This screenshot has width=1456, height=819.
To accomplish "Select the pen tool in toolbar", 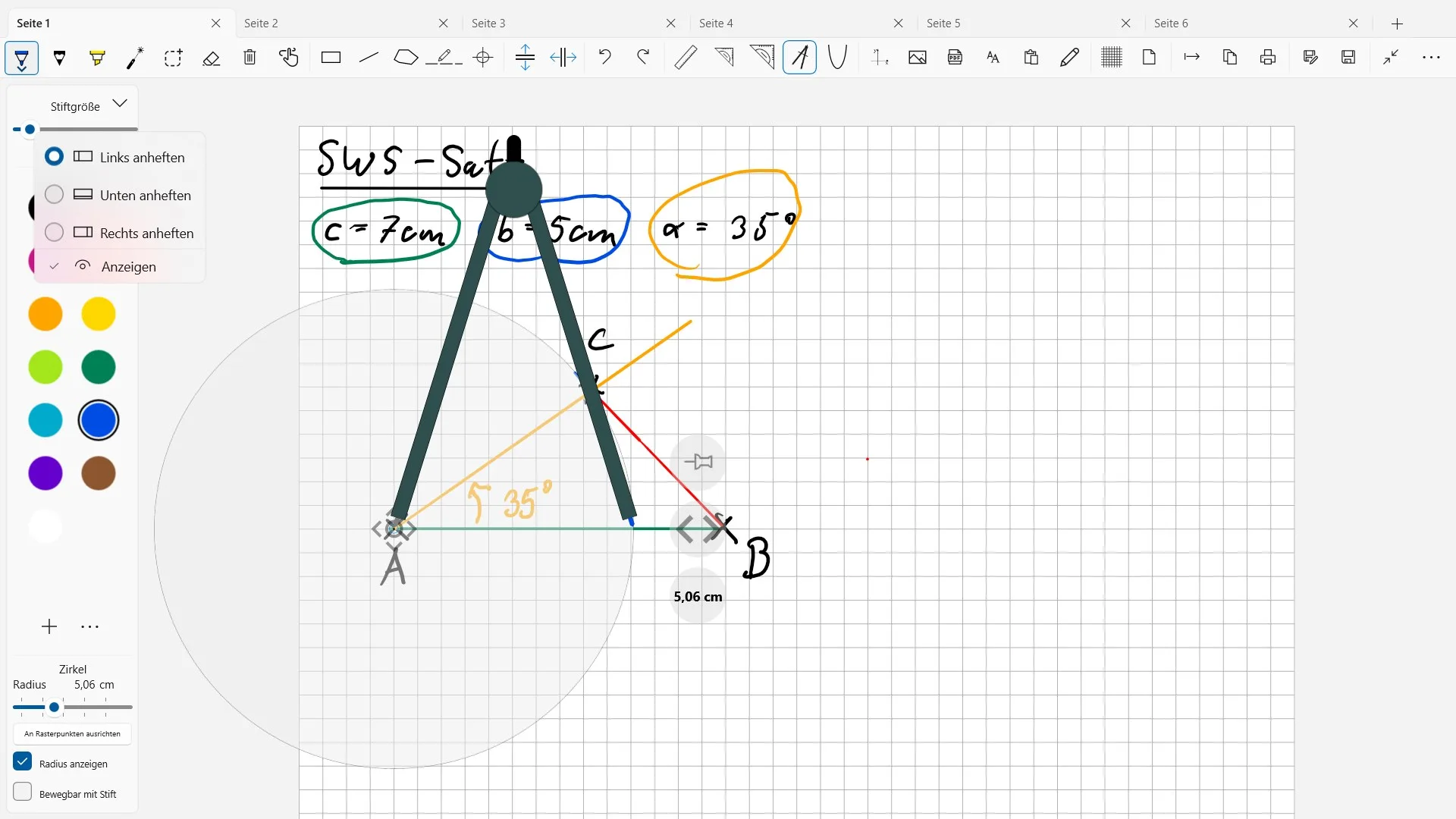I will pos(21,58).
